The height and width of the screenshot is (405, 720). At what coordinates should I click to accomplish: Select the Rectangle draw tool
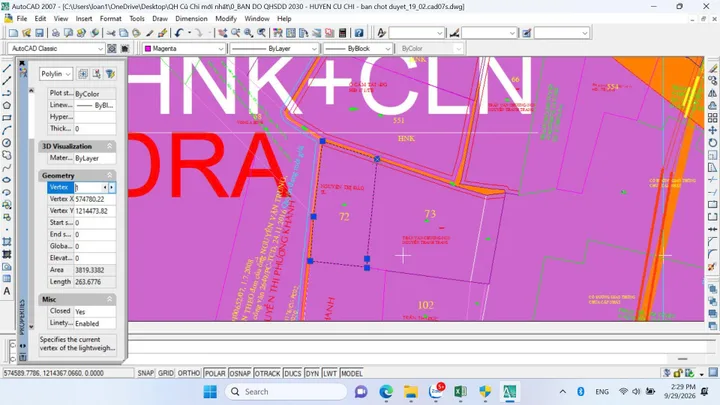7,118
